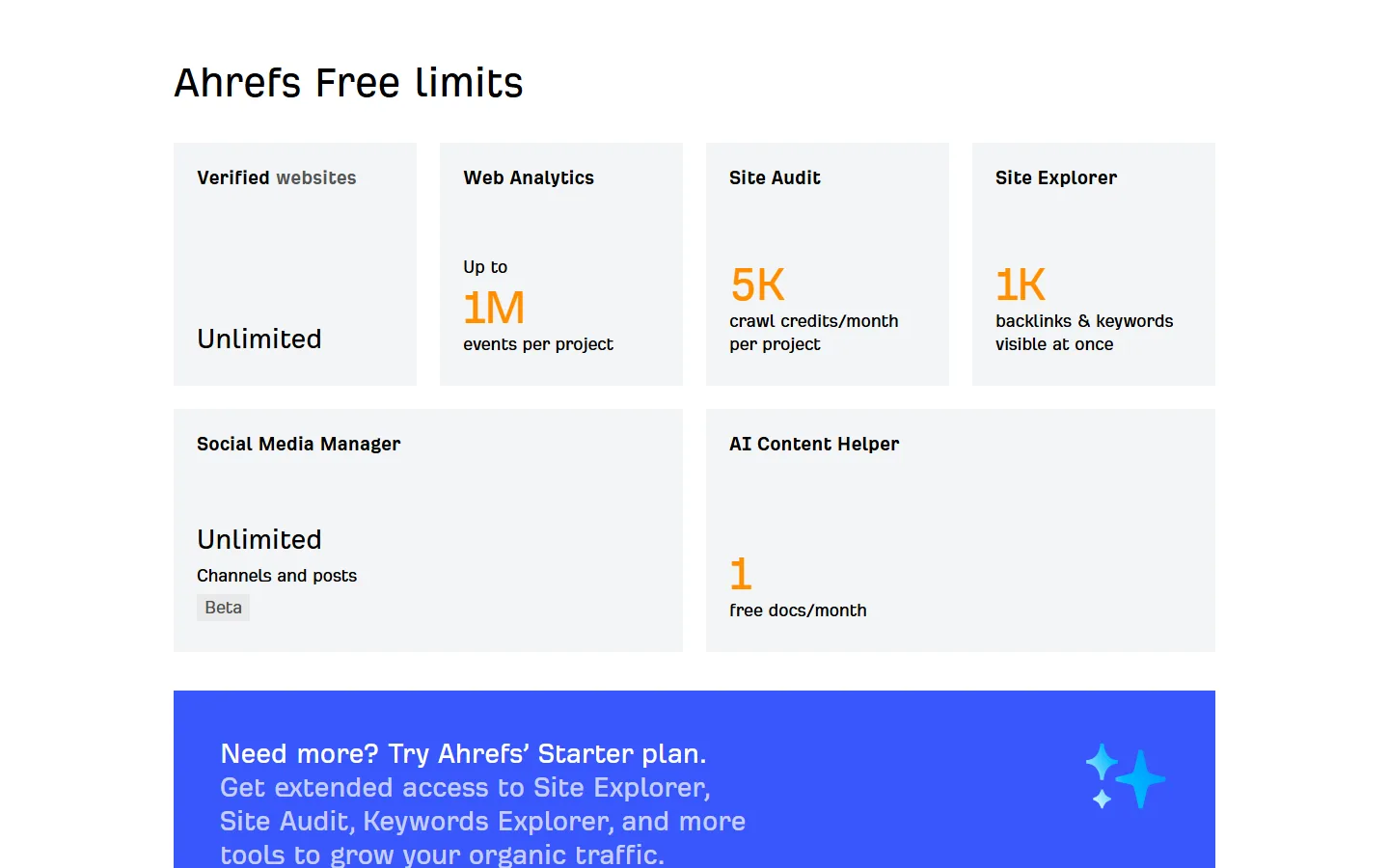The width and height of the screenshot is (1389, 868).
Task: Click the "free docs/month" text
Action: coord(798,610)
